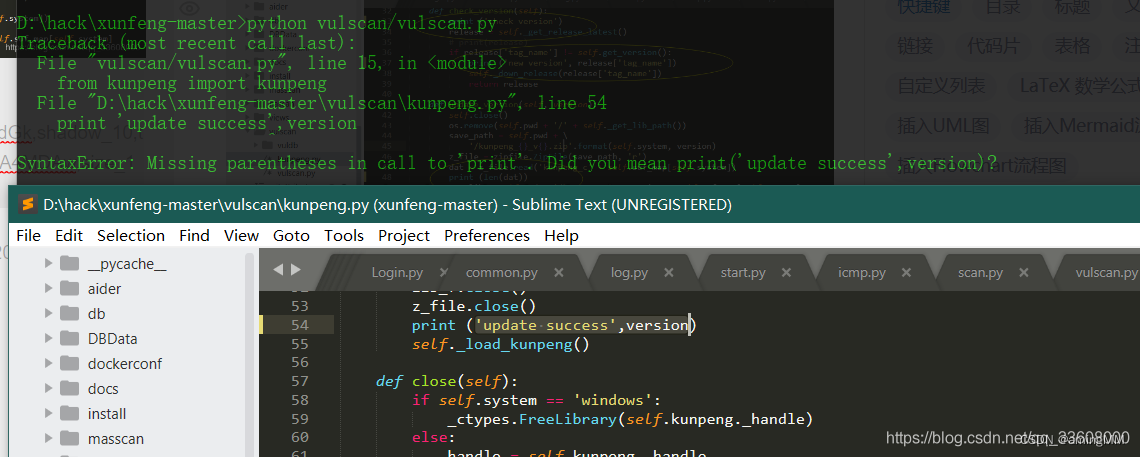Screen dimensions: 1140x457
Task: Click 目录 in background editor
Action: click(1003, 7)
